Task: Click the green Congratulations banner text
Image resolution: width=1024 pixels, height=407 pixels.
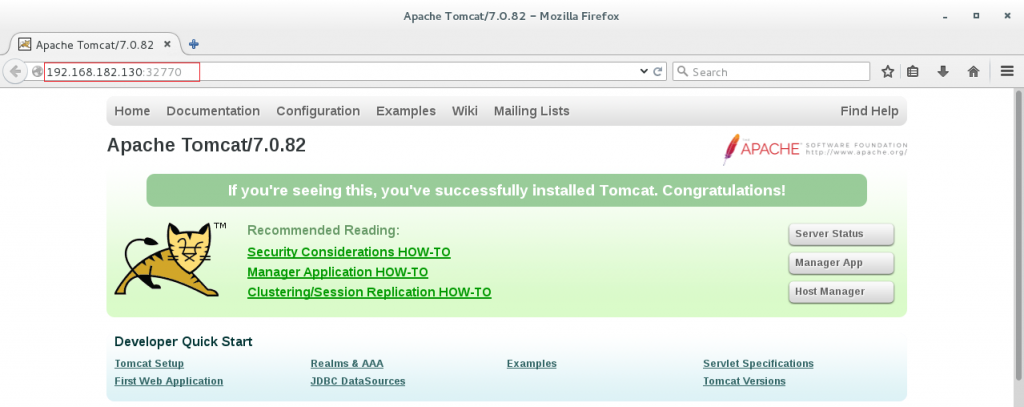Action: pos(506,191)
